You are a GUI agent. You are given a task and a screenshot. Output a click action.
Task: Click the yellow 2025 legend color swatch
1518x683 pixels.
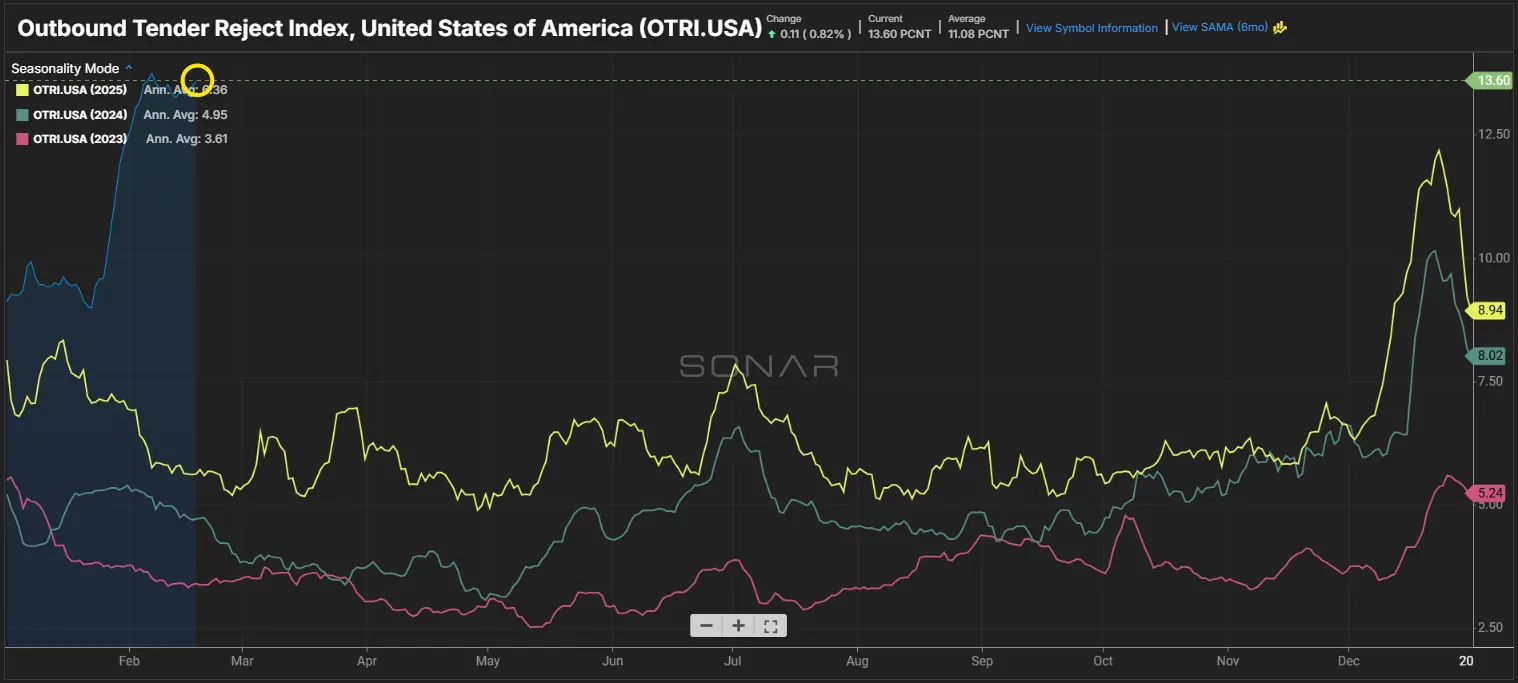coord(20,90)
